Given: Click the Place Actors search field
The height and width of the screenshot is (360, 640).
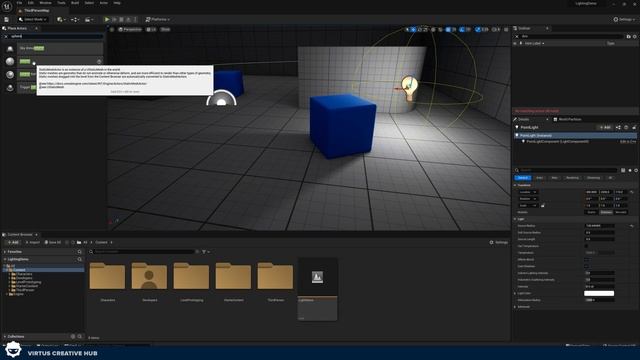Looking at the screenshot, I should (x=56, y=36).
